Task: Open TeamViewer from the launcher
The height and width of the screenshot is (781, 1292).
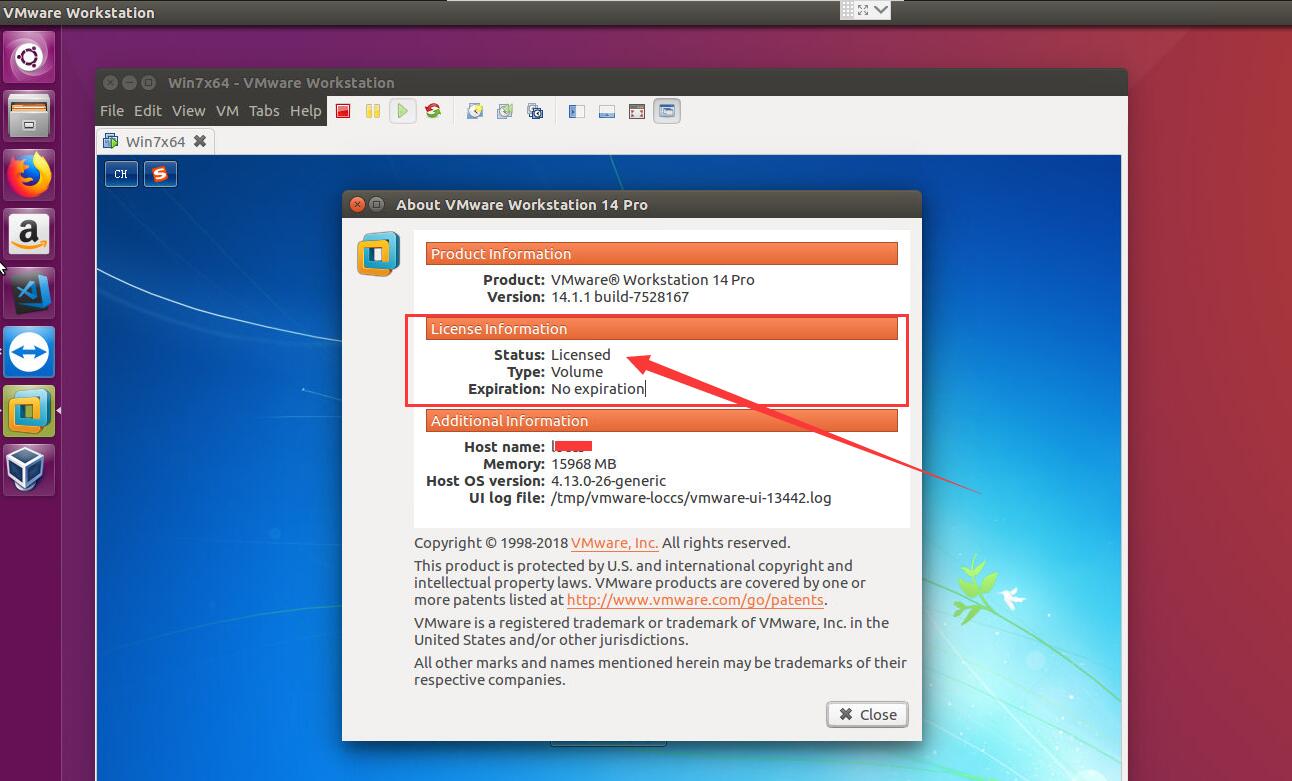Action: tap(29, 352)
